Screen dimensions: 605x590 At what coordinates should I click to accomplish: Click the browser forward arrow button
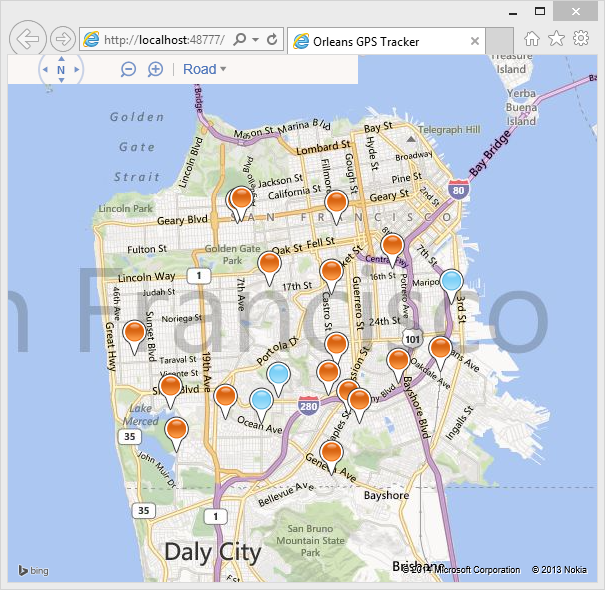(x=63, y=39)
